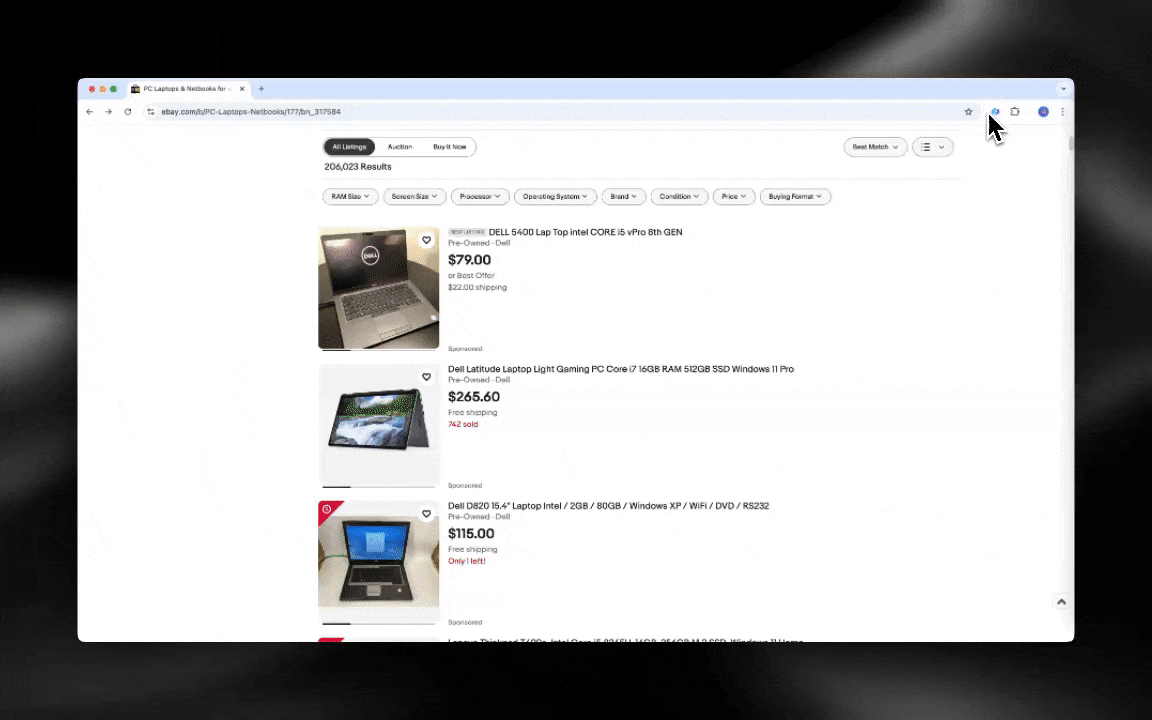Click the "or Best Offer" text
The image size is (1152, 720).
(472, 276)
